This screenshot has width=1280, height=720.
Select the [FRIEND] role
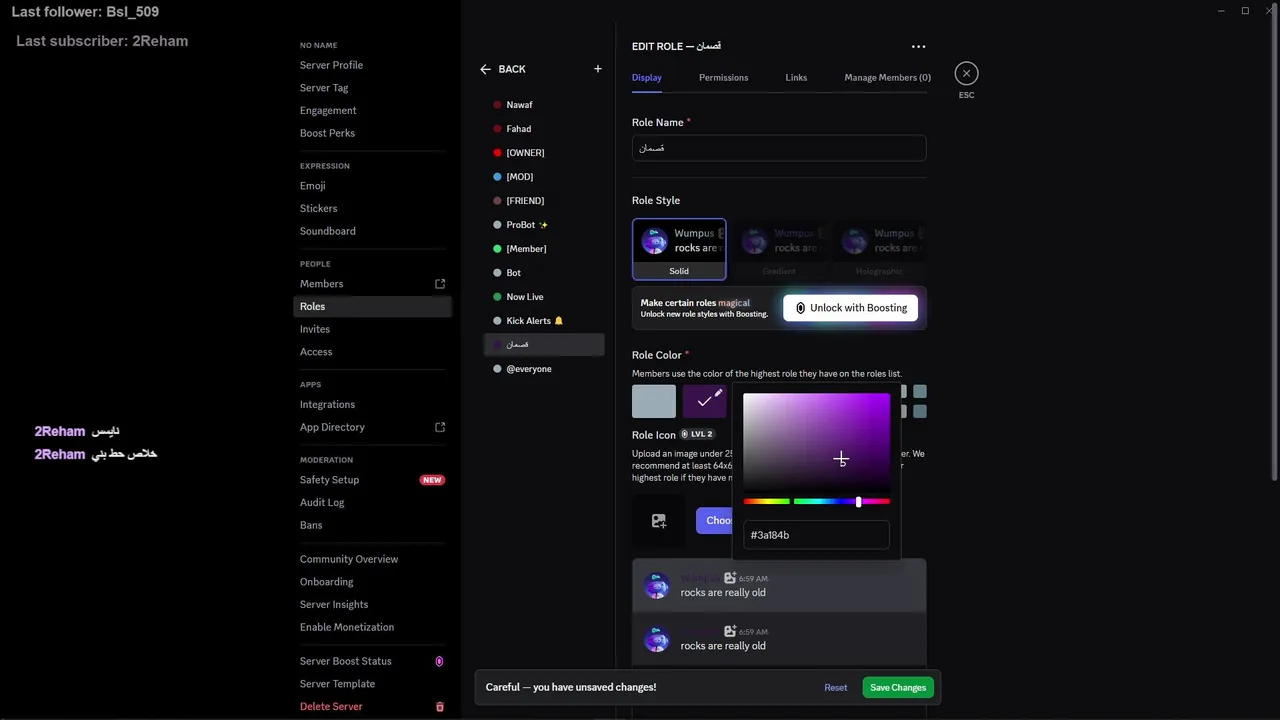tap(544, 201)
